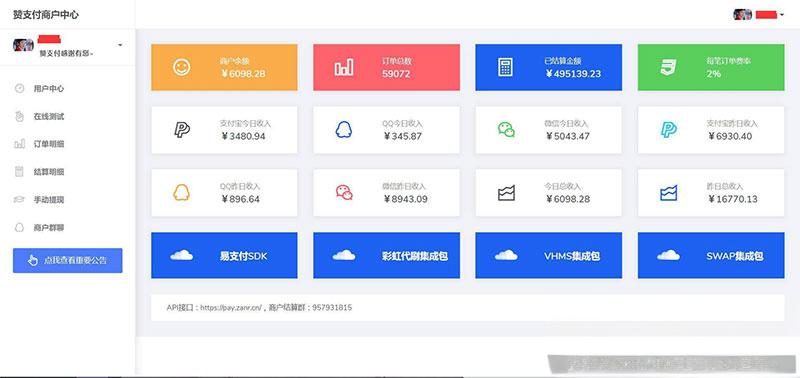The width and height of the screenshot is (800, 378).
Task: Click the black Alipay icon for 支付宝今日收入
Action: [182, 130]
